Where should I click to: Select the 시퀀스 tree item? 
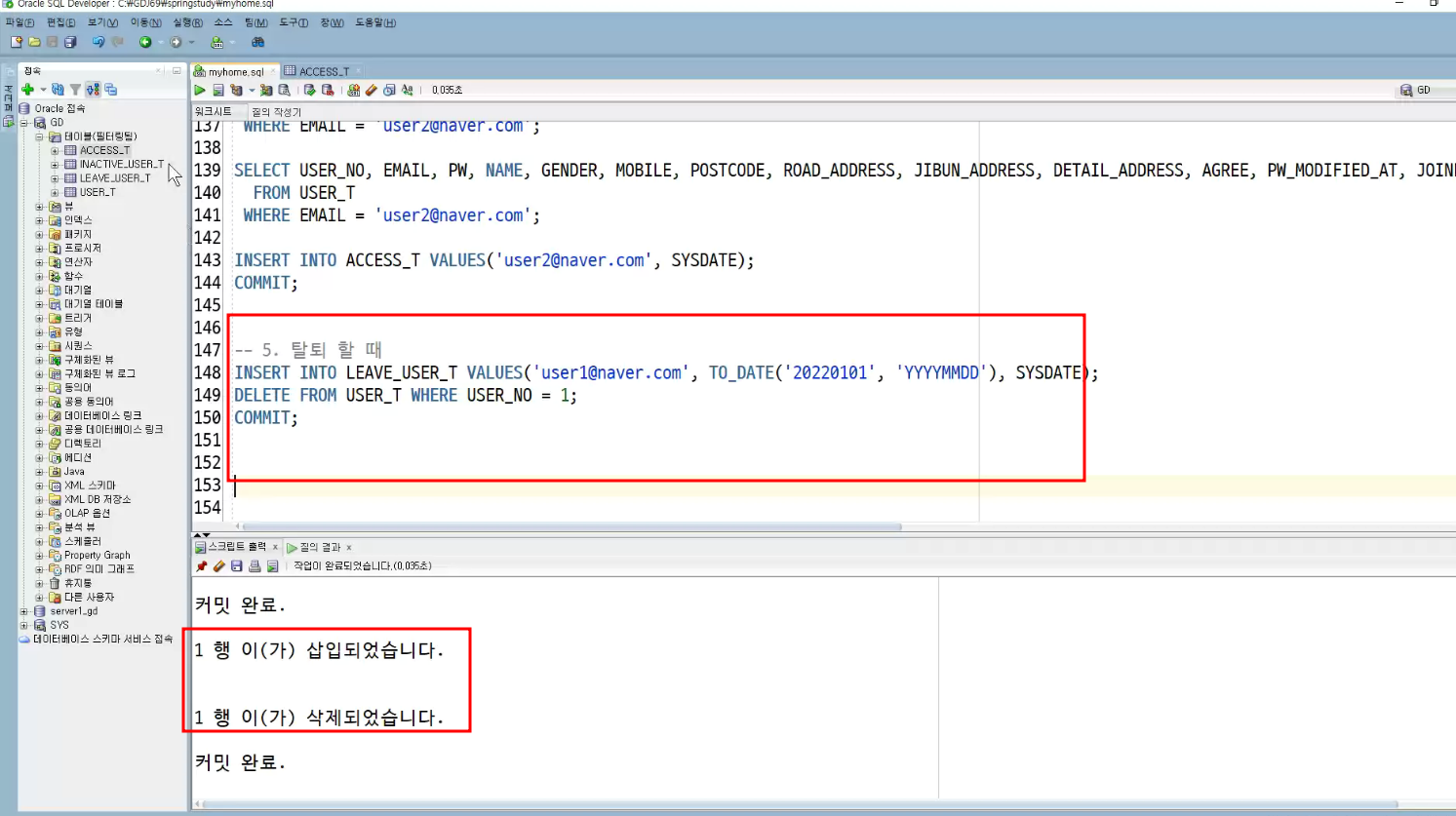coord(78,345)
